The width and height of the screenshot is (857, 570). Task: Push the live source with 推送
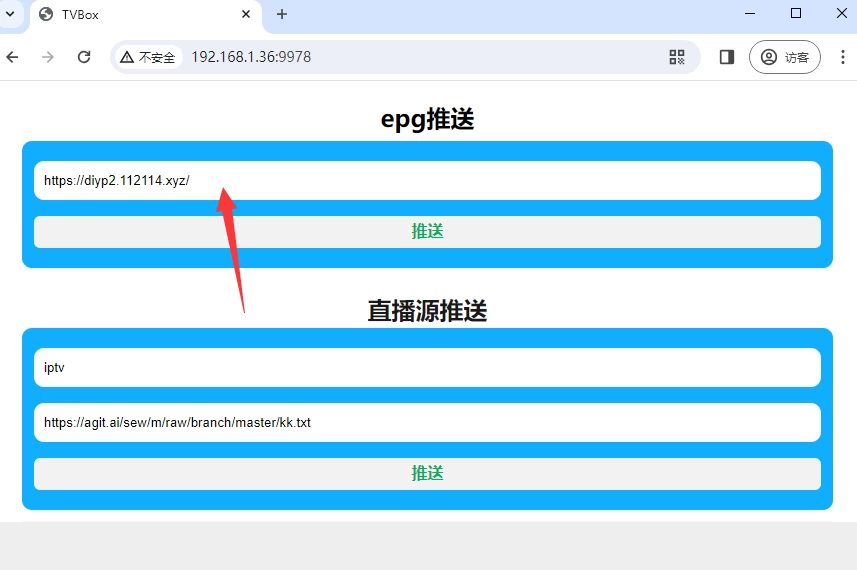tap(427, 473)
